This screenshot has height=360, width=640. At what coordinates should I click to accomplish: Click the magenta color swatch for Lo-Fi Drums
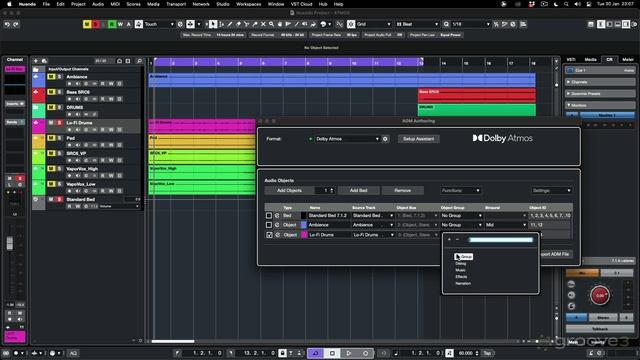coord(304,235)
